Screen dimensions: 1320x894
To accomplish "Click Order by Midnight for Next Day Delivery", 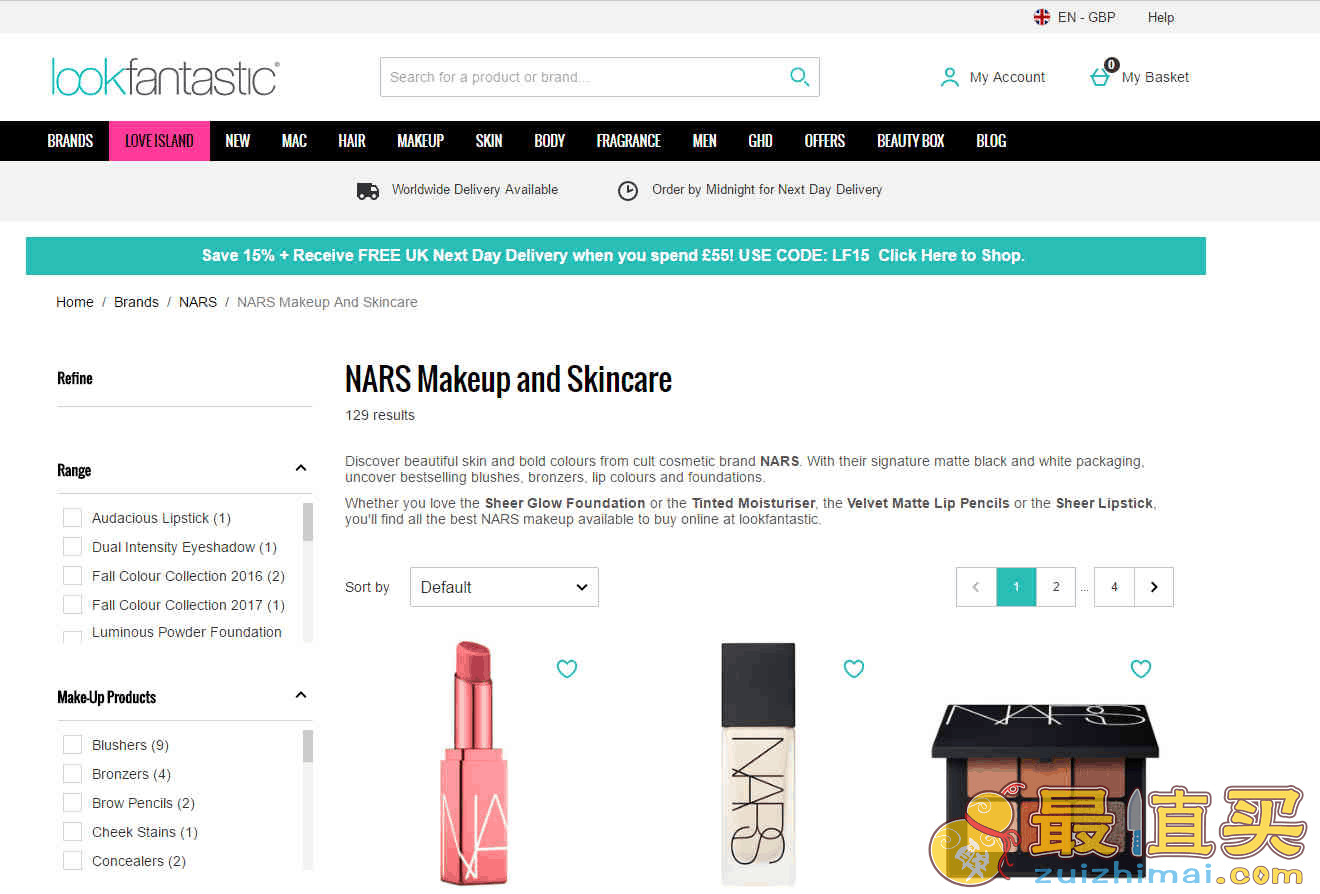I will [x=767, y=190].
